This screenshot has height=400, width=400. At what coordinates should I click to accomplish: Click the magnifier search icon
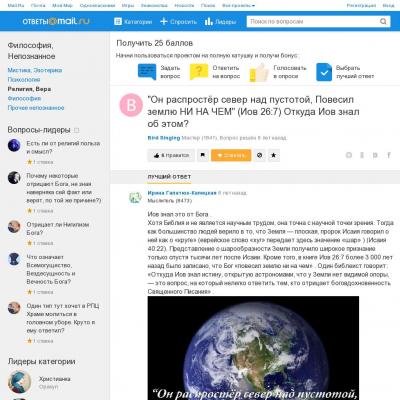click(x=383, y=21)
